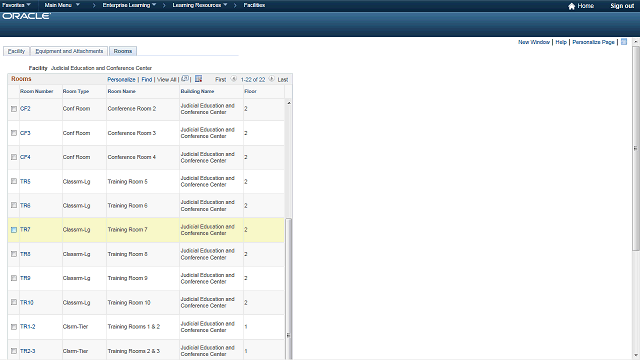Image resolution: width=640 pixels, height=360 pixels.
Task: Open room TR5 link
Action: (x=25, y=181)
